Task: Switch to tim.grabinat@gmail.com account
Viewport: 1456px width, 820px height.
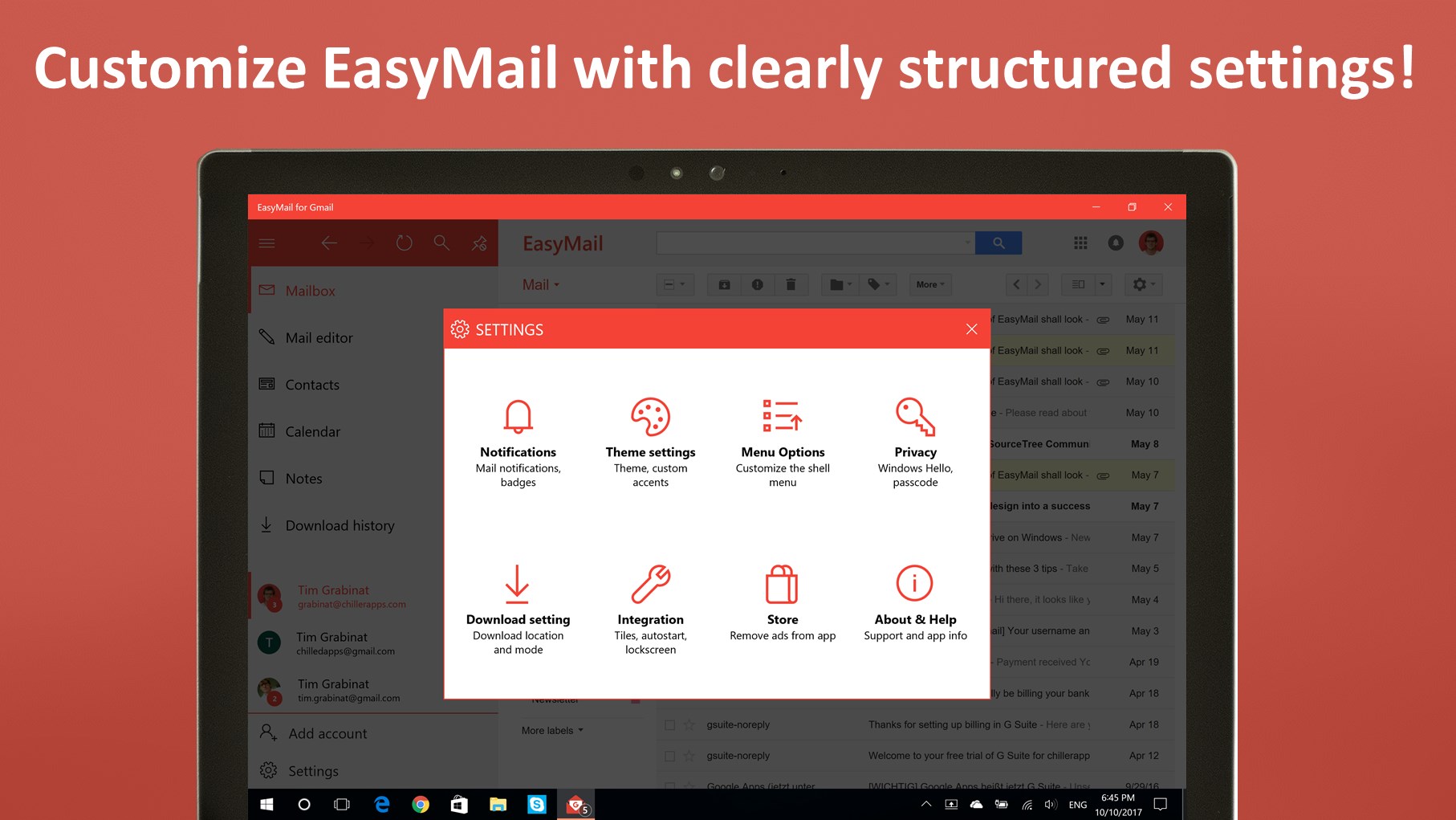Action: (373, 690)
